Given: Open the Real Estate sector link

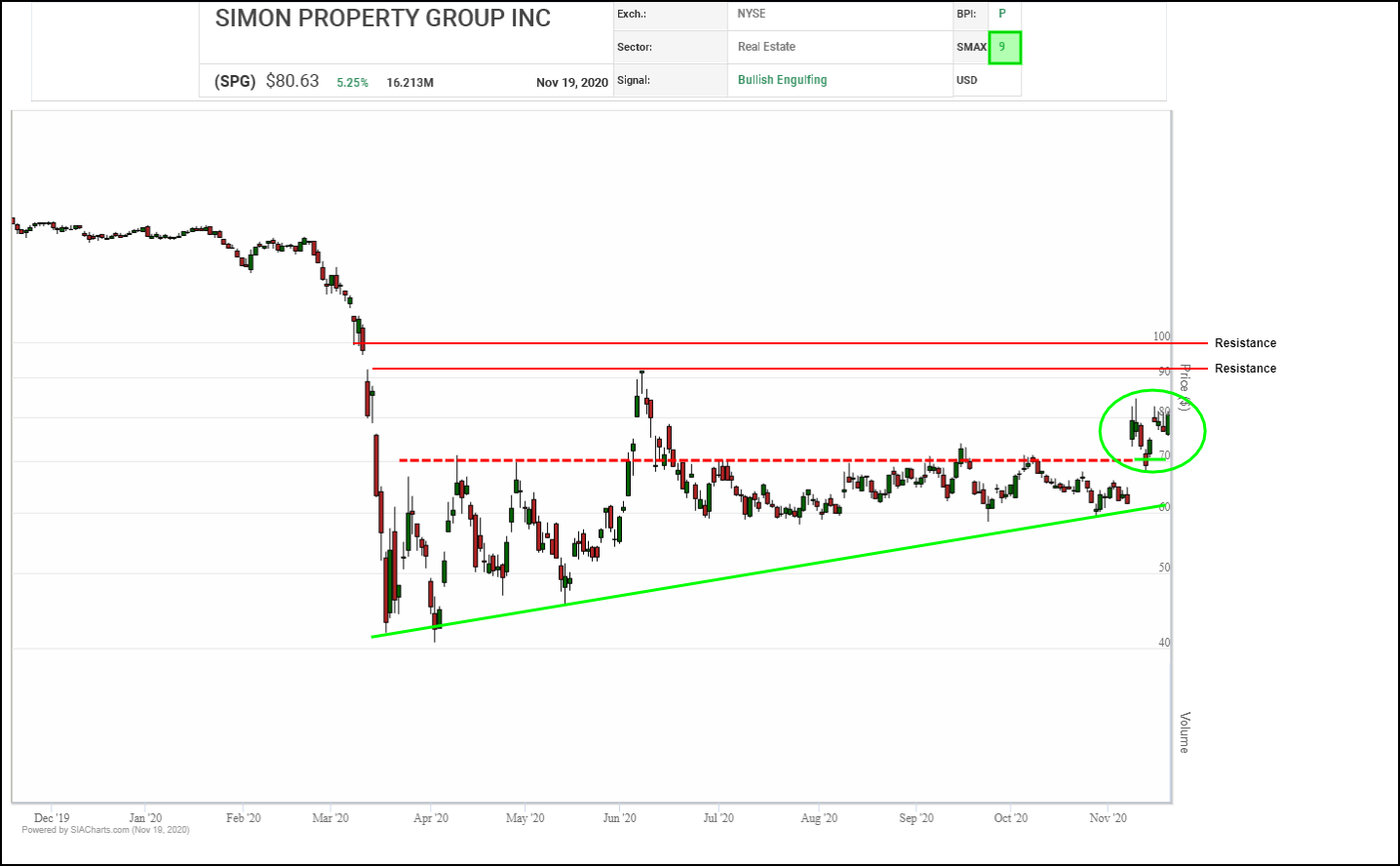Looking at the screenshot, I should click(766, 47).
